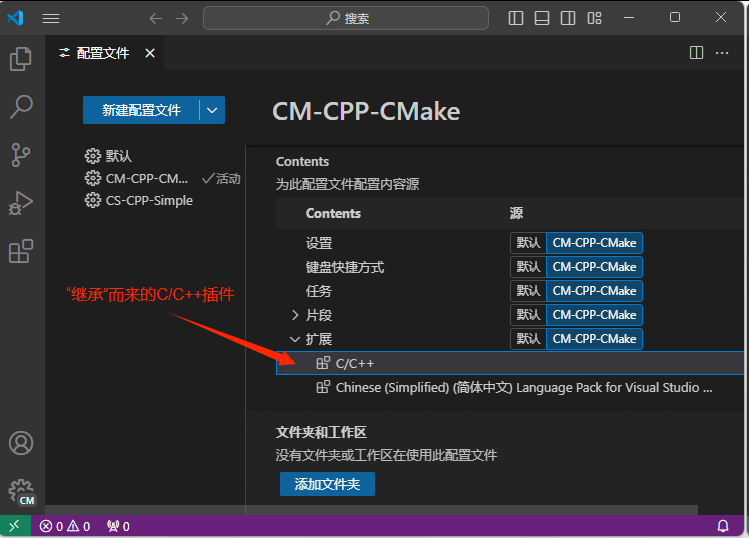
Task: Open the hamburger application menu
Action: click(51, 18)
